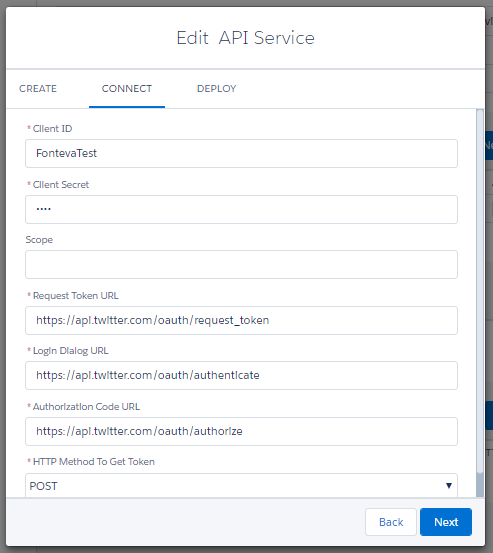Open the HTTP Method To Get Token dropdown
The image size is (493, 553).
pyautogui.click(x=241, y=486)
